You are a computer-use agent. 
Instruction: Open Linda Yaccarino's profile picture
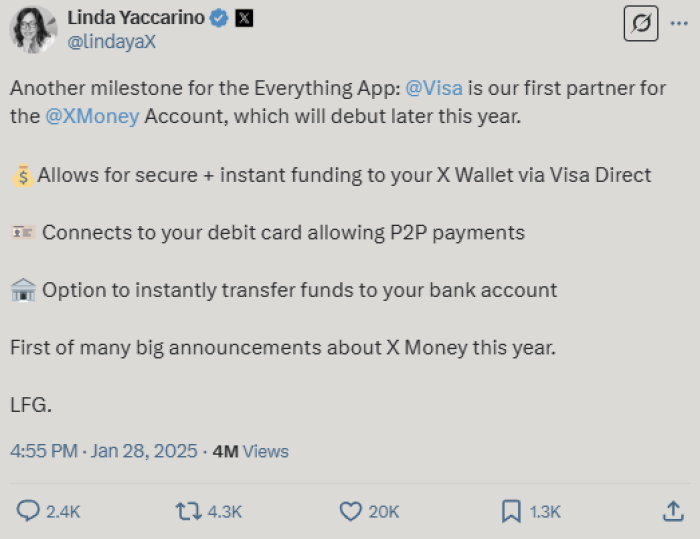point(33,29)
